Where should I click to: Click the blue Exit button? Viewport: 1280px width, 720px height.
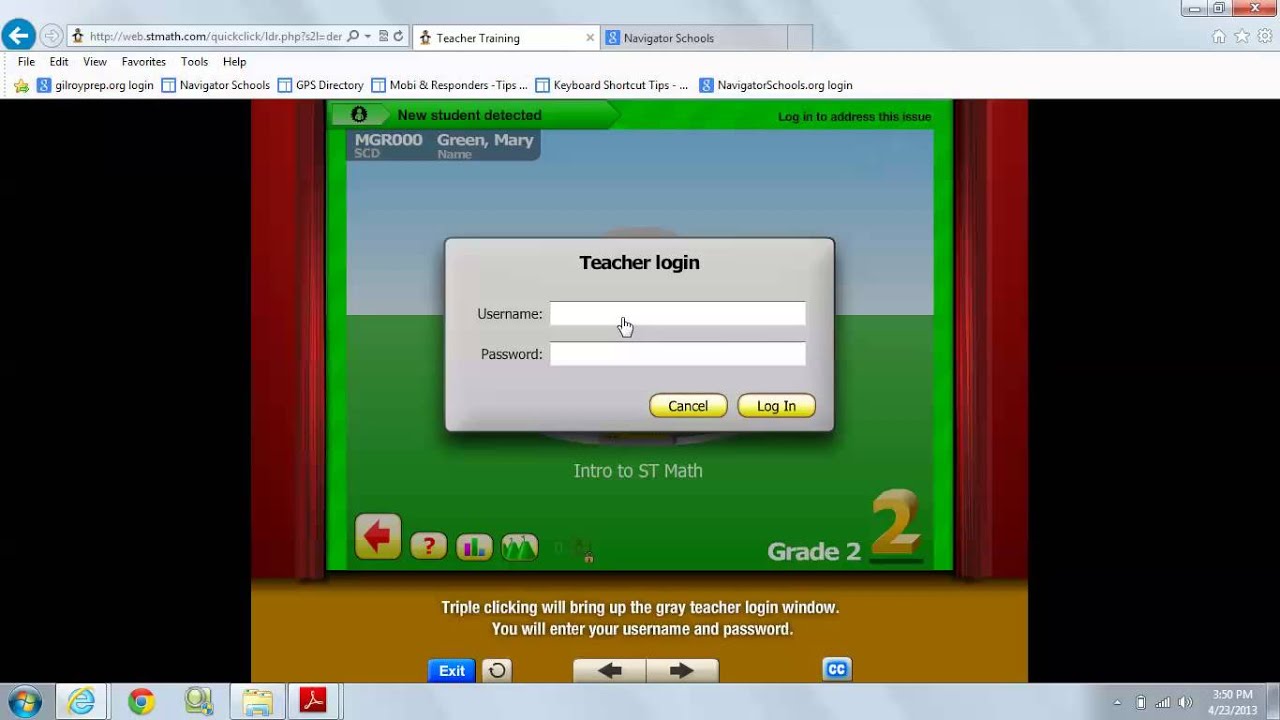[x=451, y=671]
